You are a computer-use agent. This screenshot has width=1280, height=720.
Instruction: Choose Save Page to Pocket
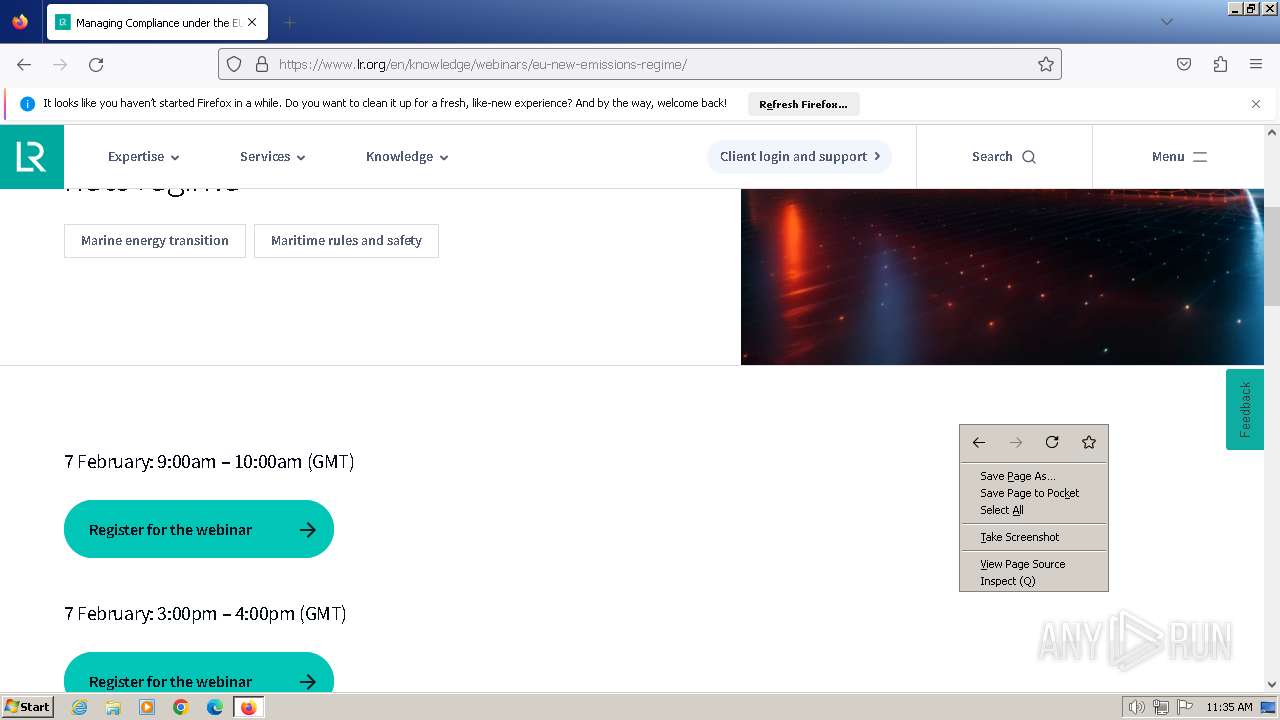point(1034,493)
